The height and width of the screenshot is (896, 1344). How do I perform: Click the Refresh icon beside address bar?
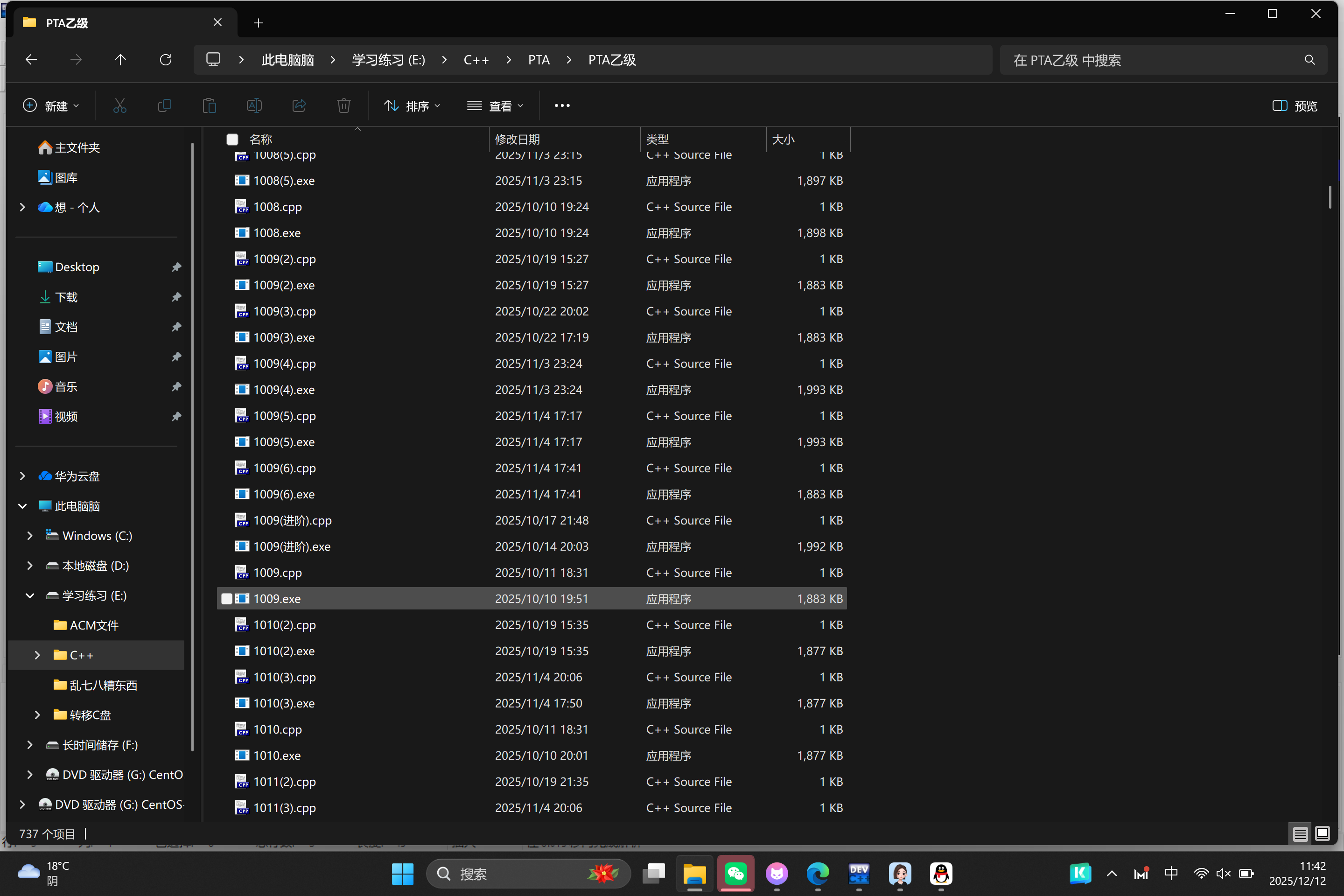pos(166,59)
